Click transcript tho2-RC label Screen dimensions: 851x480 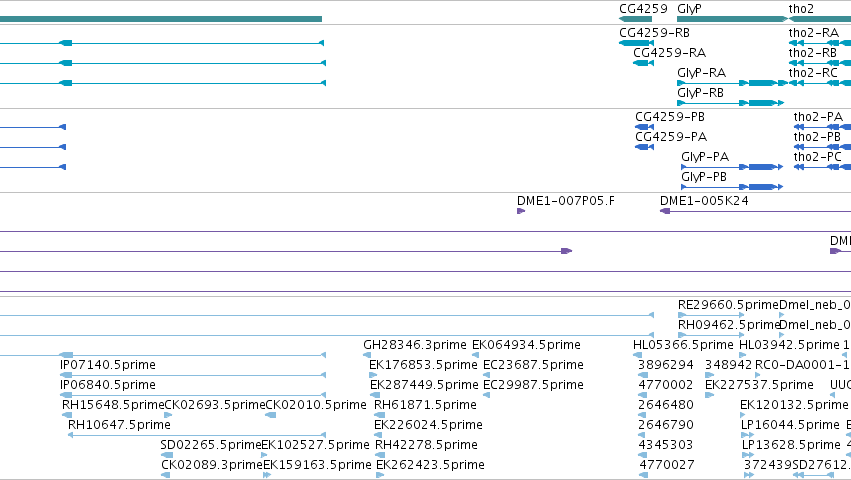(x=813, y=73)
